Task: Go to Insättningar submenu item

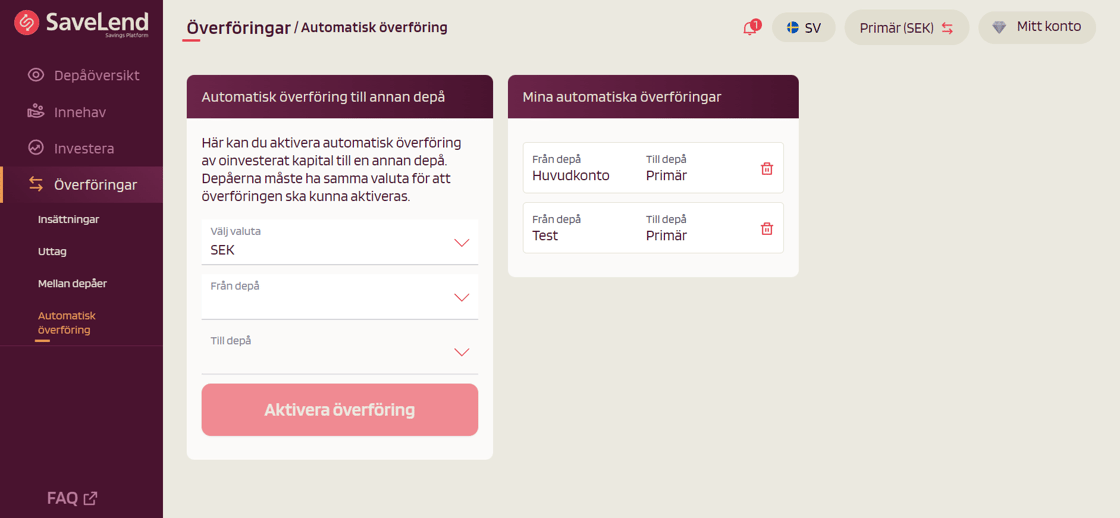Action: [x=69, y=219]
